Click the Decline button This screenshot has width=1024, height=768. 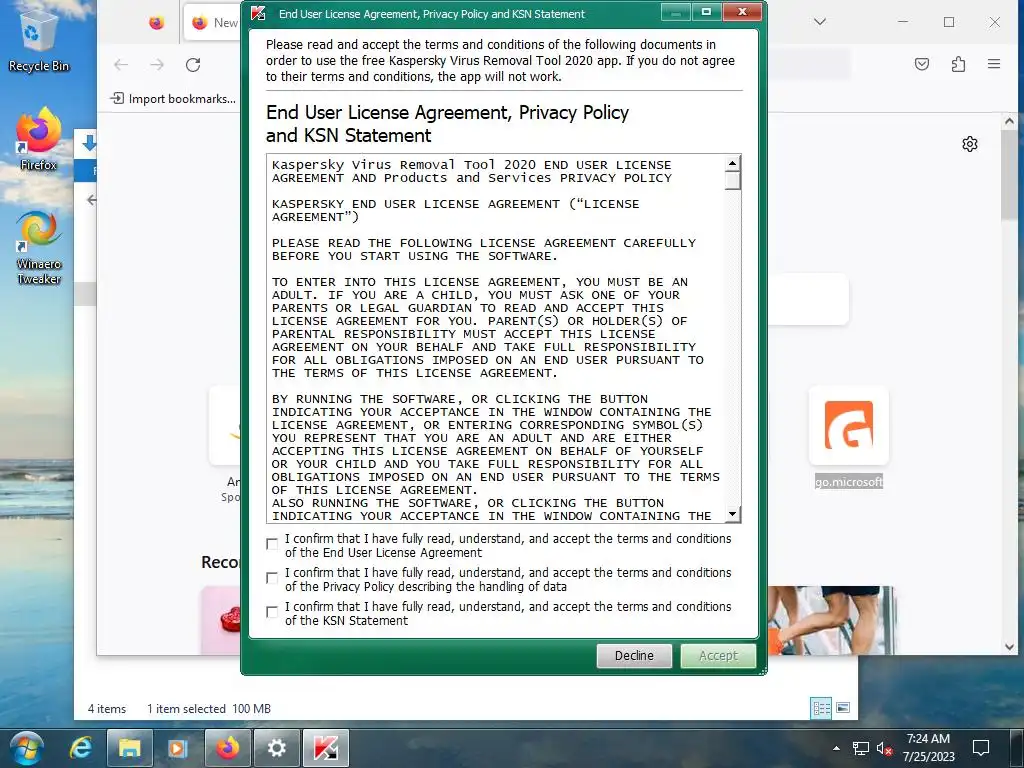click(633, 656)
